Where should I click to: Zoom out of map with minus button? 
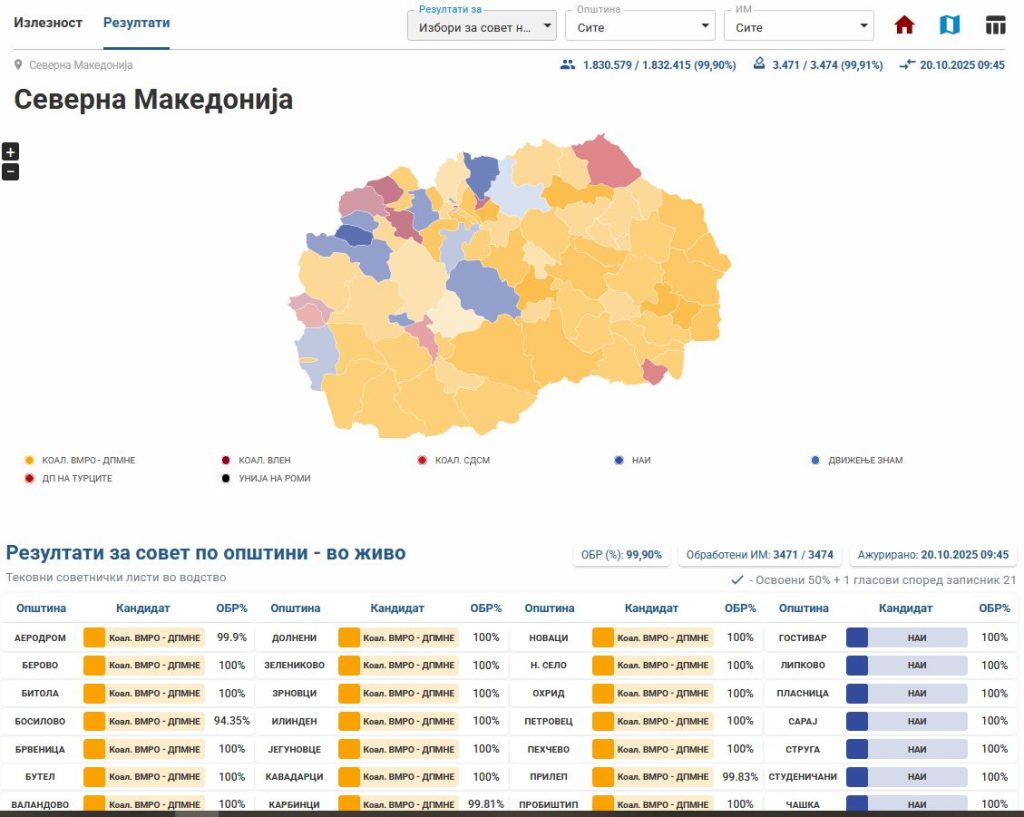click(x=10, y=171)
